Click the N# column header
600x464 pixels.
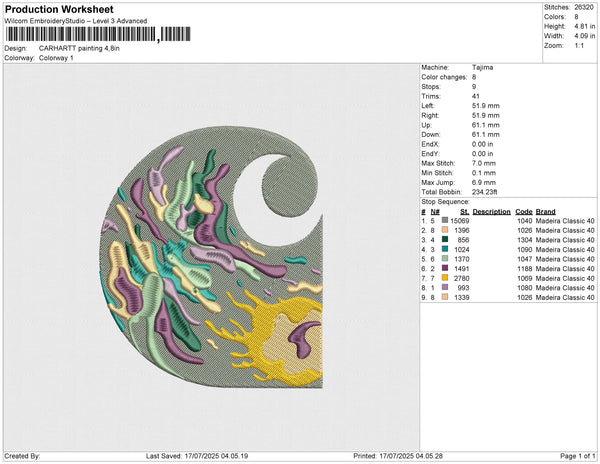click(x=435, y=211)
